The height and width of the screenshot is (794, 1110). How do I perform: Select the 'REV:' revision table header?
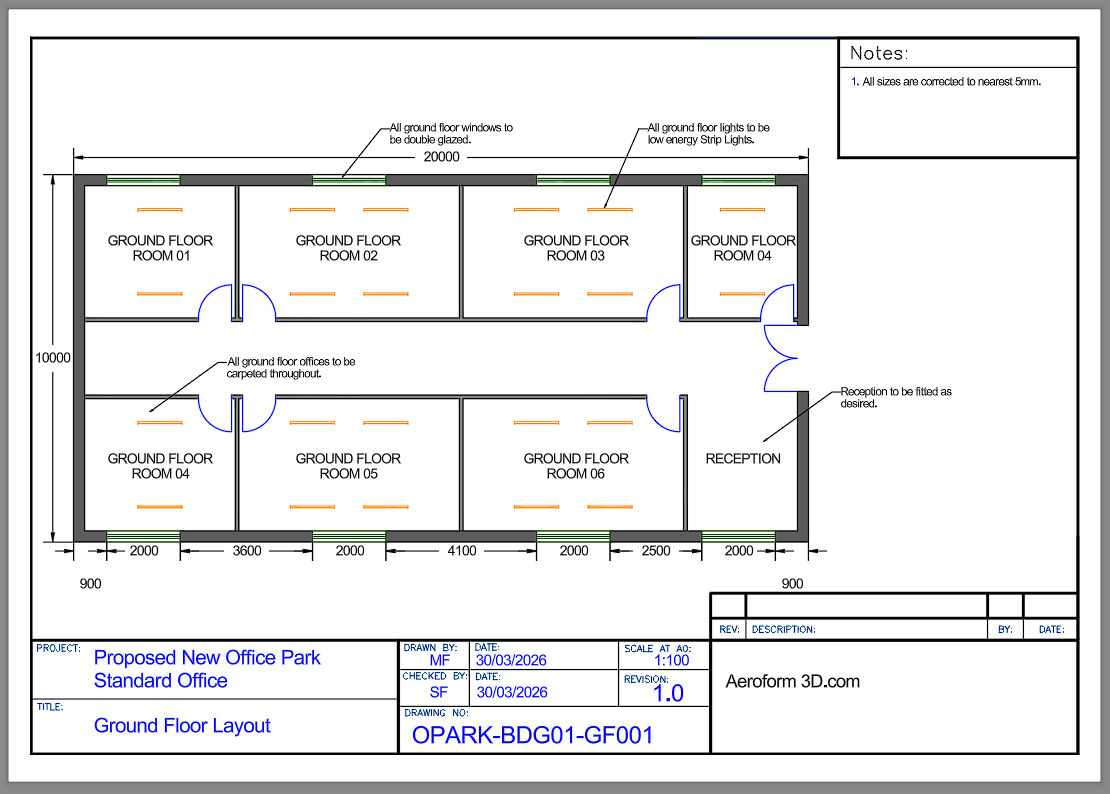(729, 629)
